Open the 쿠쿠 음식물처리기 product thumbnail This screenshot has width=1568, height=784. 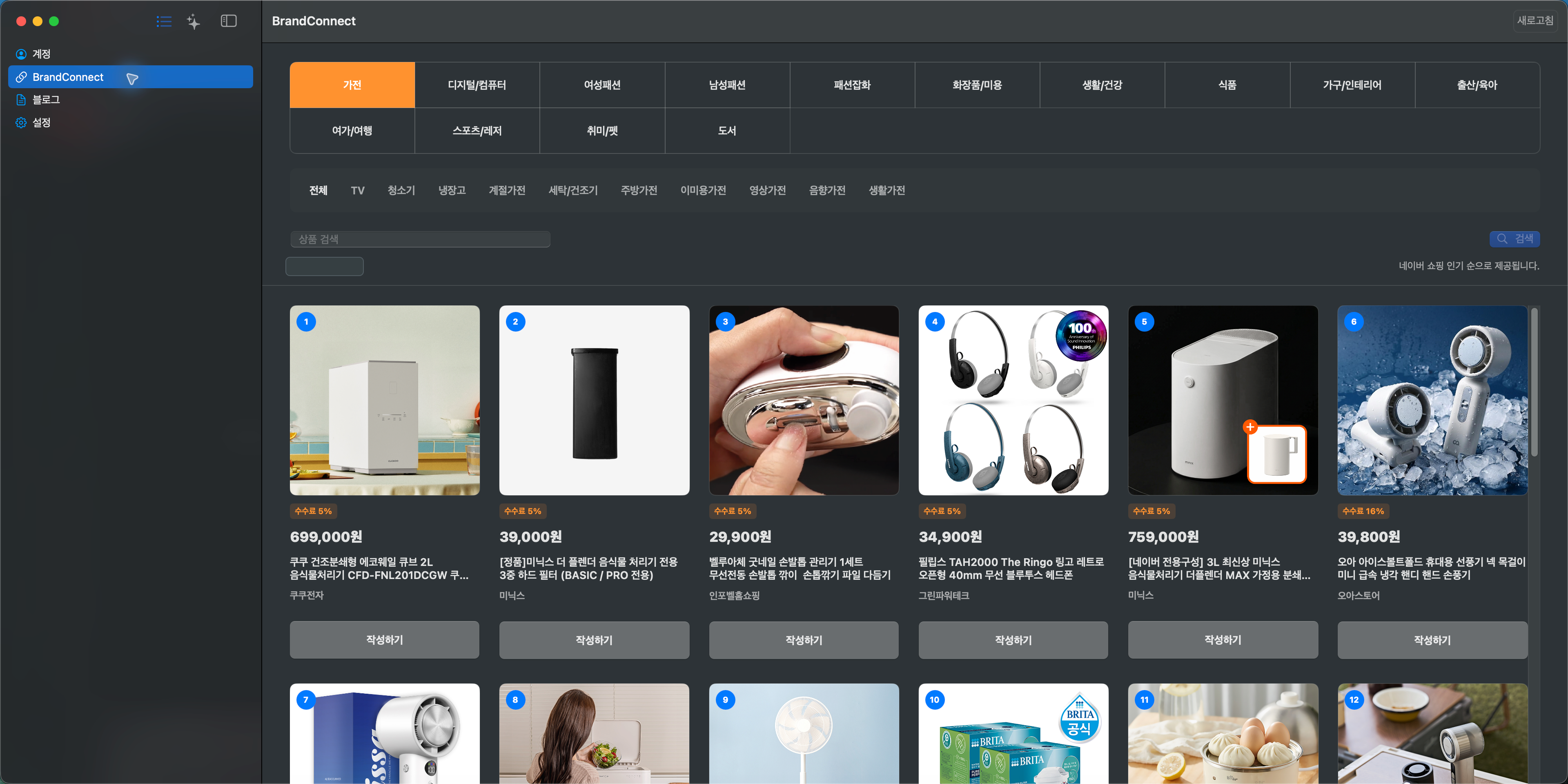tap(385, 401)
